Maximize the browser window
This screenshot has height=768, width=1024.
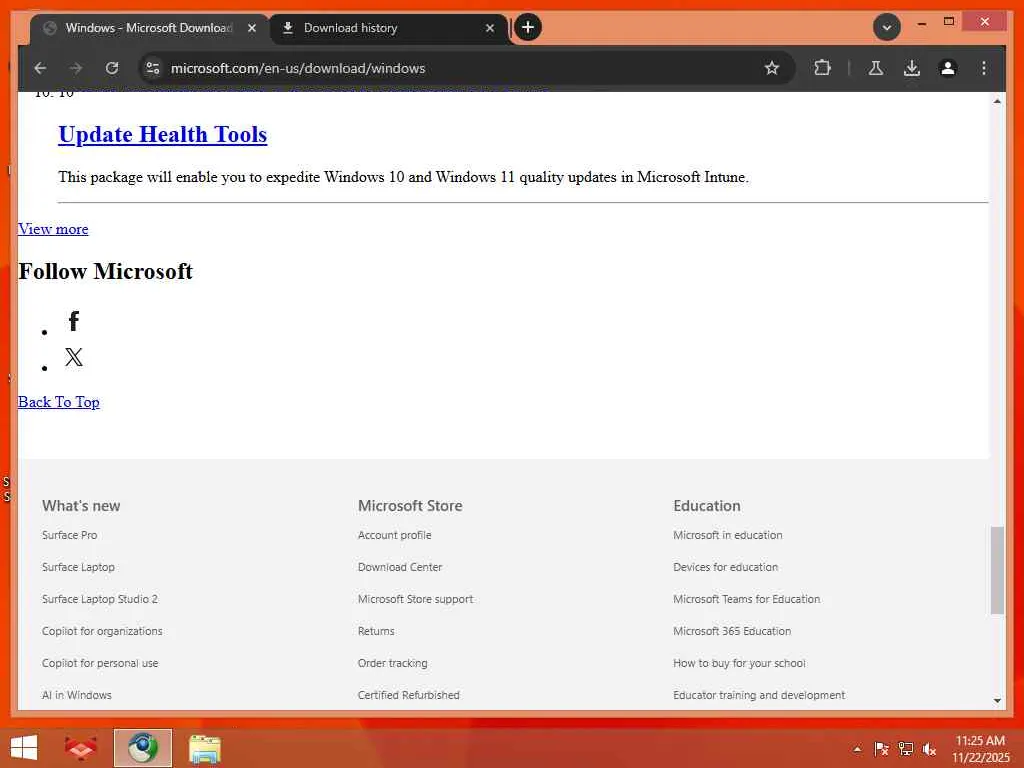click(949, 22)
